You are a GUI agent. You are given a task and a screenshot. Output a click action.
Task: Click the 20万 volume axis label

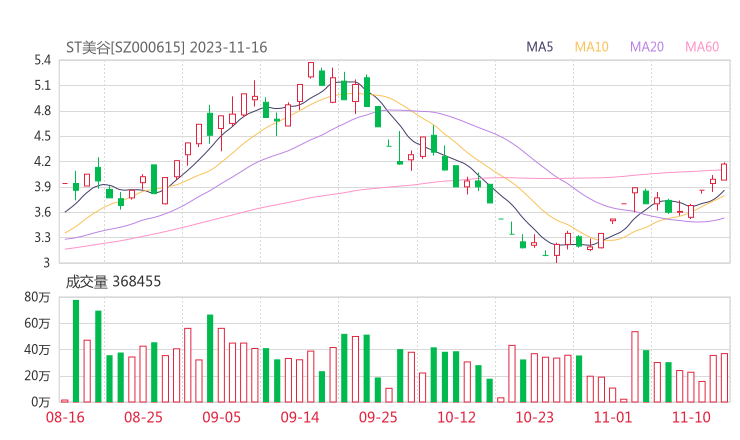point(37,376)
